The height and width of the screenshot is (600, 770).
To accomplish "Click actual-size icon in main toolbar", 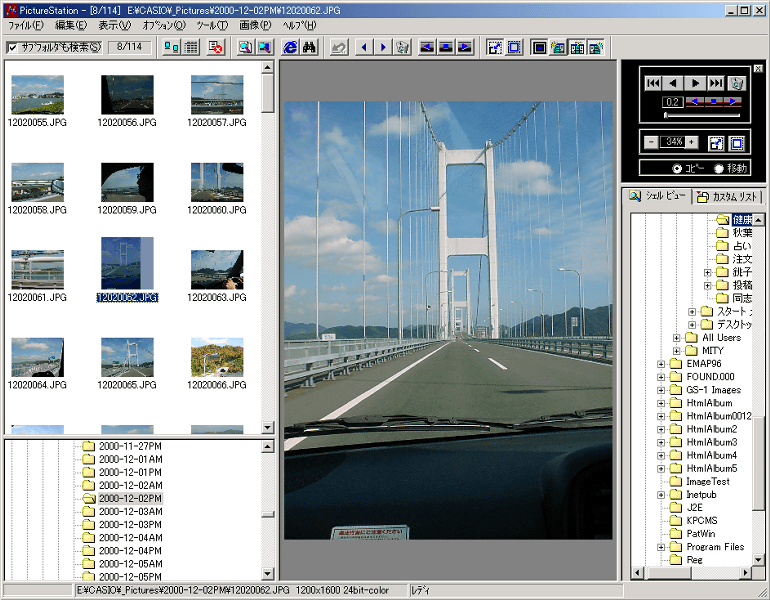I will (x=514, y=47).
